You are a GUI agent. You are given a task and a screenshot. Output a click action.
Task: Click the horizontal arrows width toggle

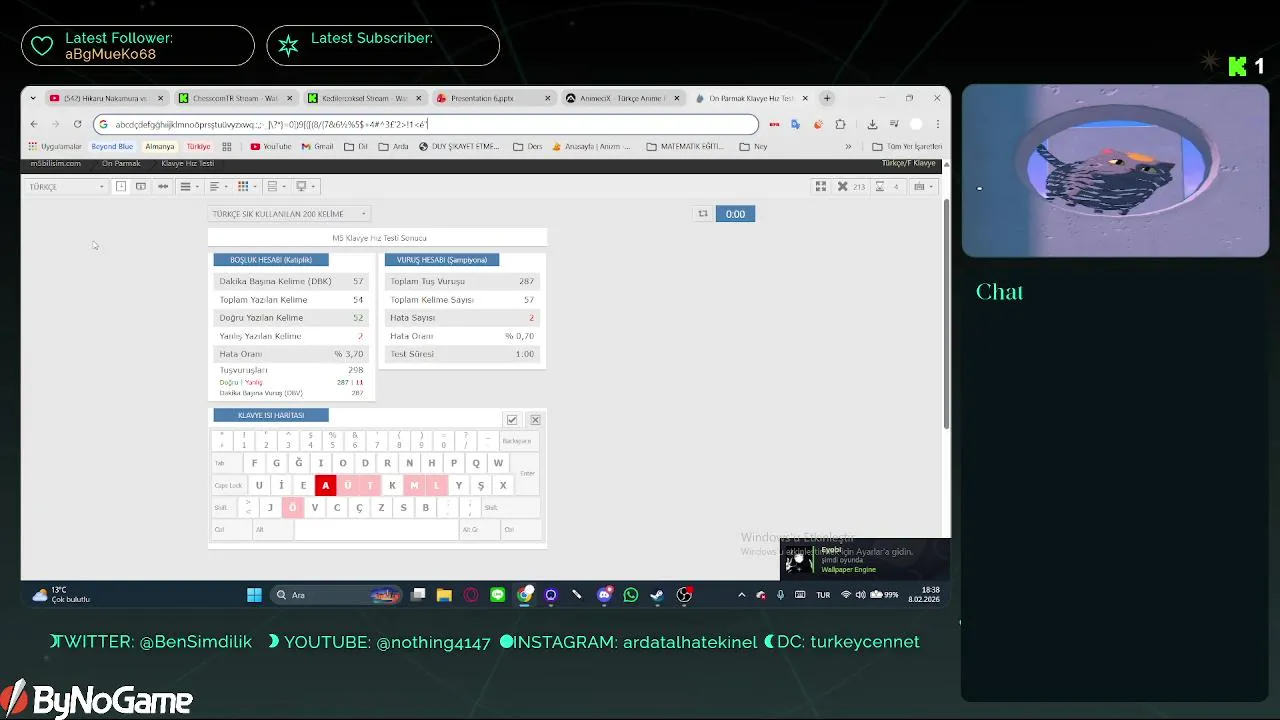163,186
